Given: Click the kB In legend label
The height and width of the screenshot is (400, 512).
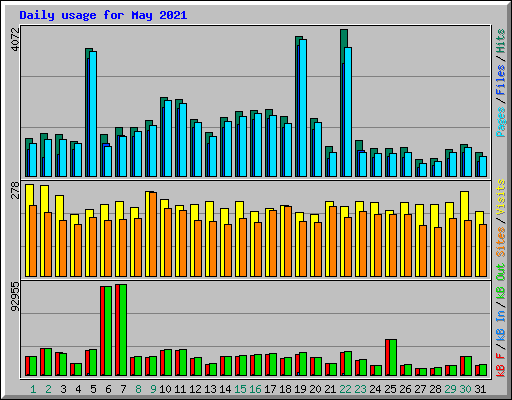Looking at the screenshot, I should point(500,326).
